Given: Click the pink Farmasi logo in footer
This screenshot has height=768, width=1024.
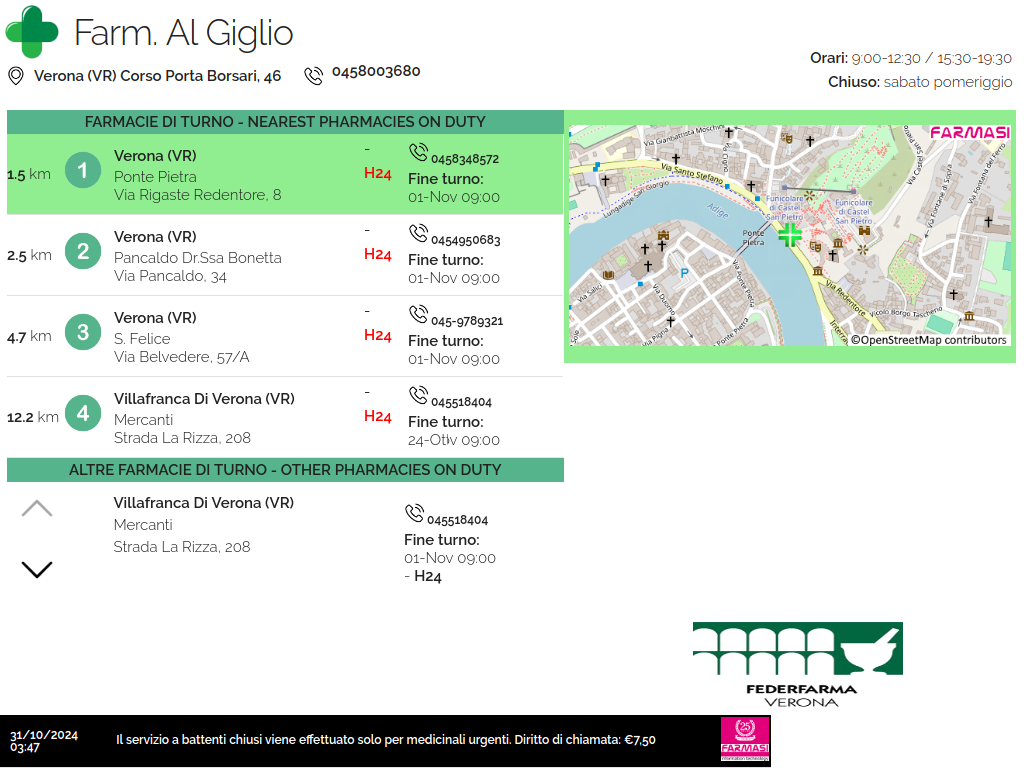Looking at the screenshot, I should [745, 741].
